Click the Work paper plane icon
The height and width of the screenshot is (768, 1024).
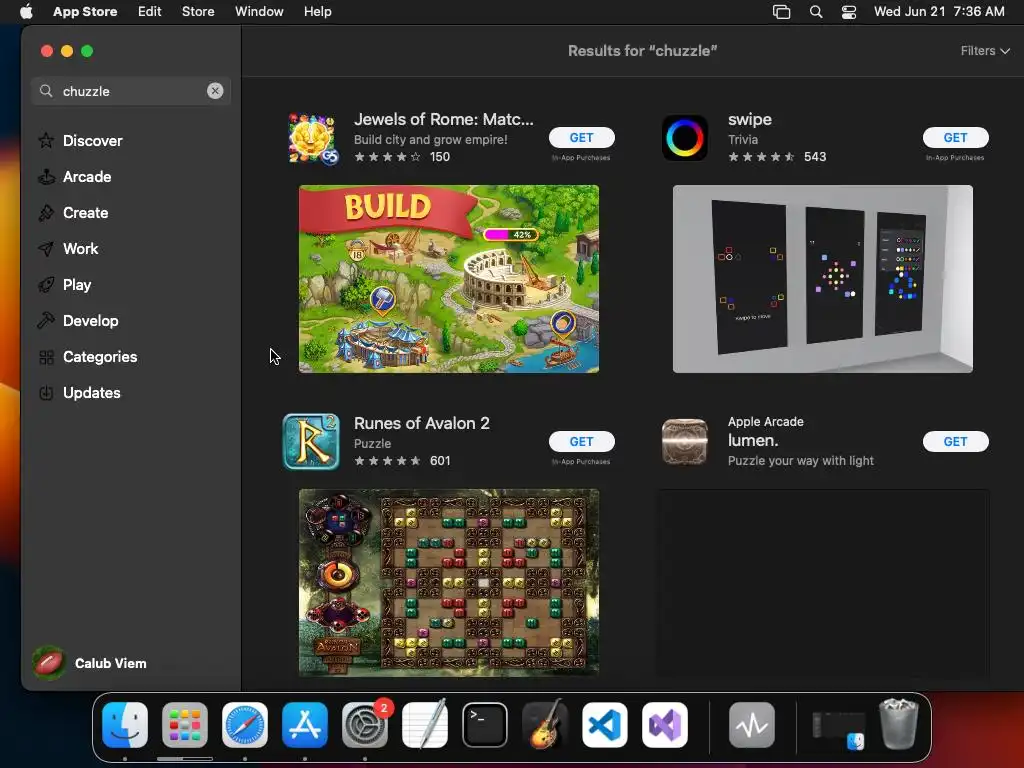(46, 248)
